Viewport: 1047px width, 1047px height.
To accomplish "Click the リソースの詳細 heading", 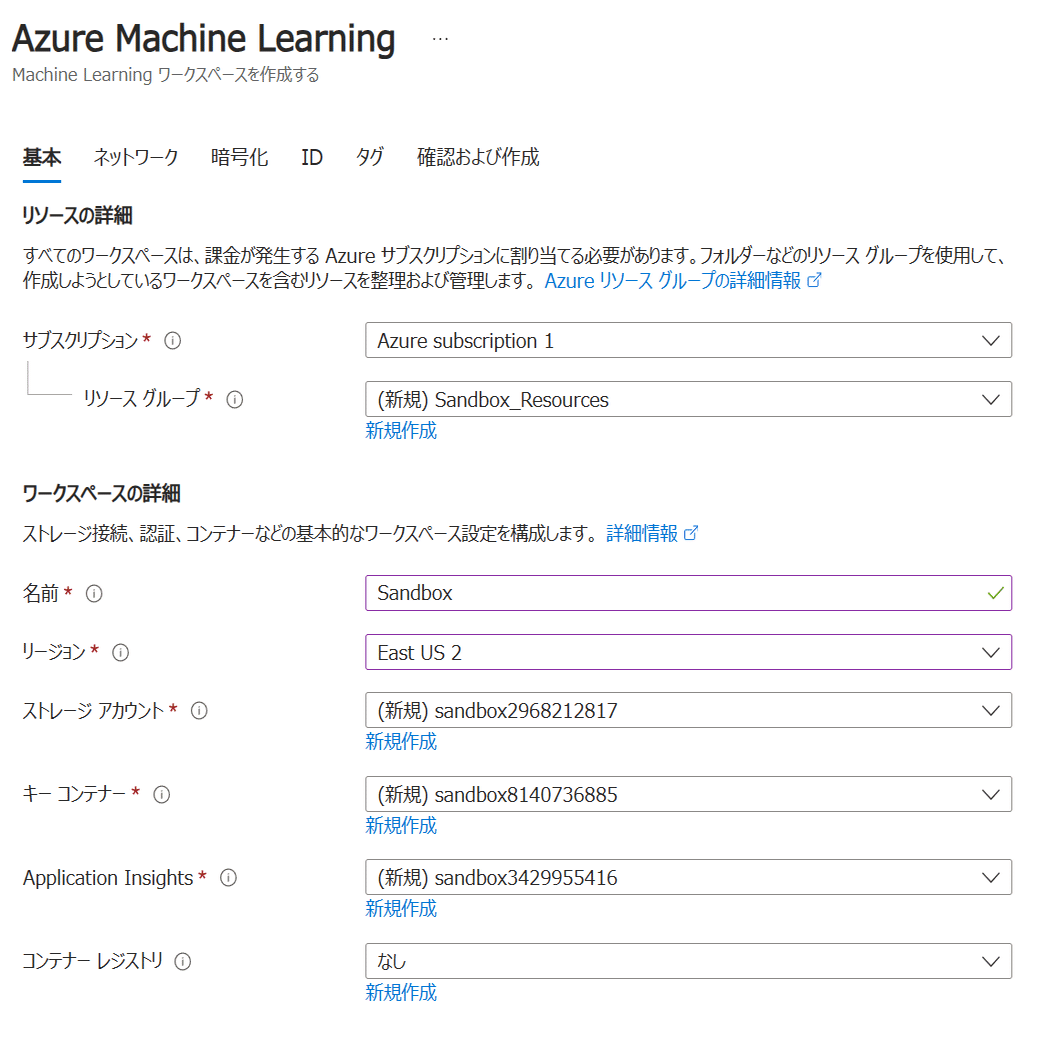I will (77, 216).
